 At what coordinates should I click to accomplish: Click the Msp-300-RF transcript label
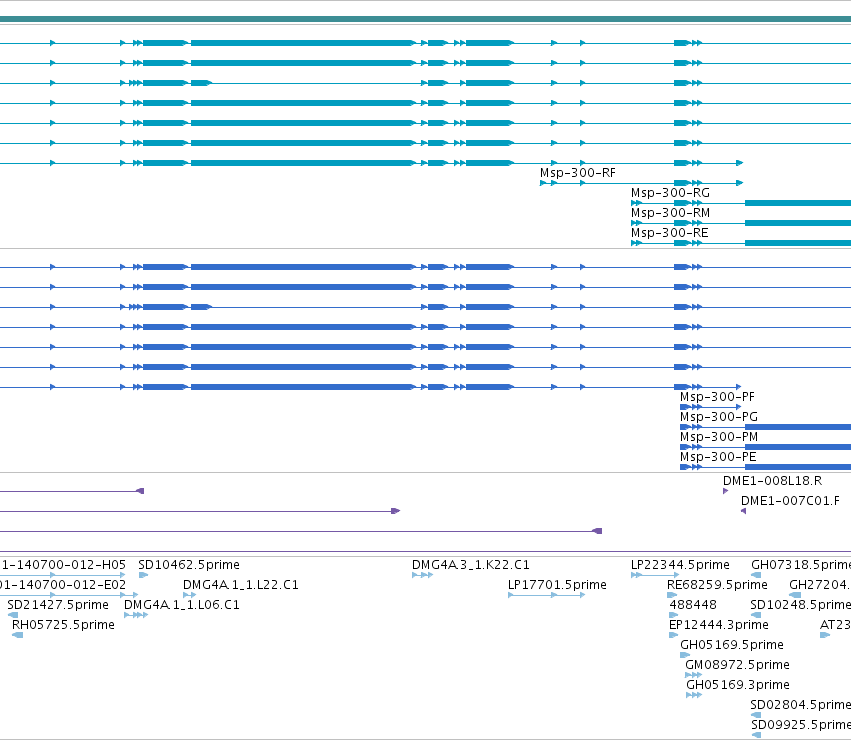[577, 173]
